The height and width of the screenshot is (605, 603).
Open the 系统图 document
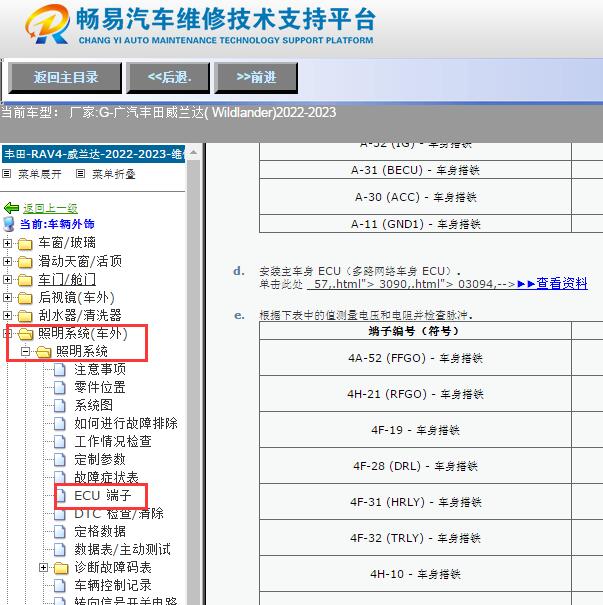pyautogui.click(x=93, y=406)
